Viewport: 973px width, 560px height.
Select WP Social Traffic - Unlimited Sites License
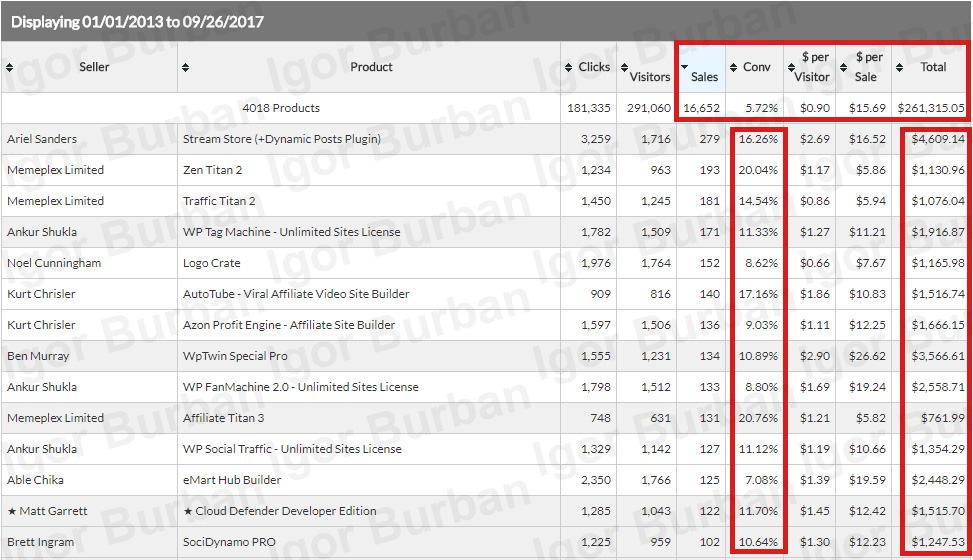(292, 449)
